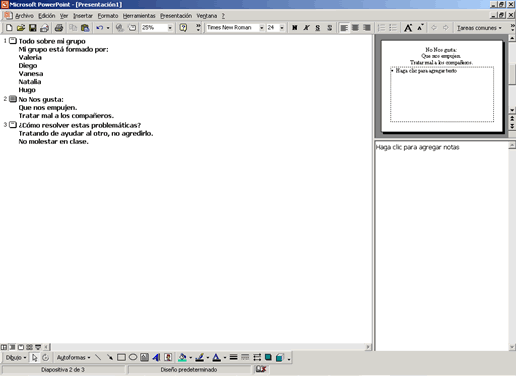Insert bulleted list
The height and width of the screenshot is (377, 517).
pyautogui.click(x=393, y=28)
